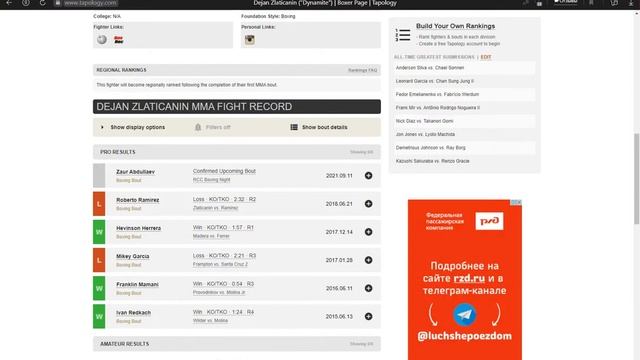Screen dimensions: 640x360
Task: Click EDIT next to All Time Greatest Submissions
Action: coord(486,57)
